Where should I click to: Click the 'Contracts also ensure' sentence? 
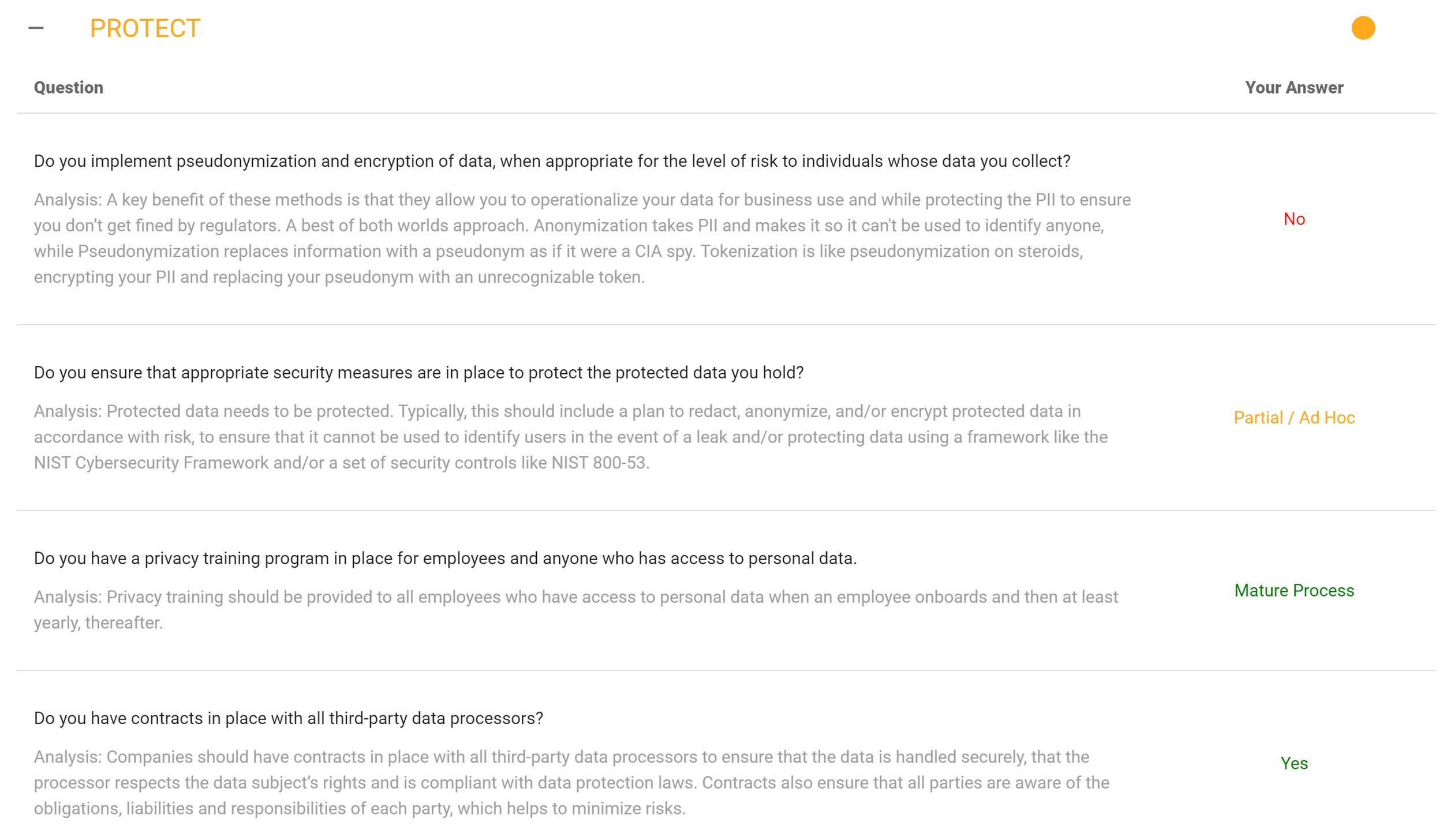(905, 783)
